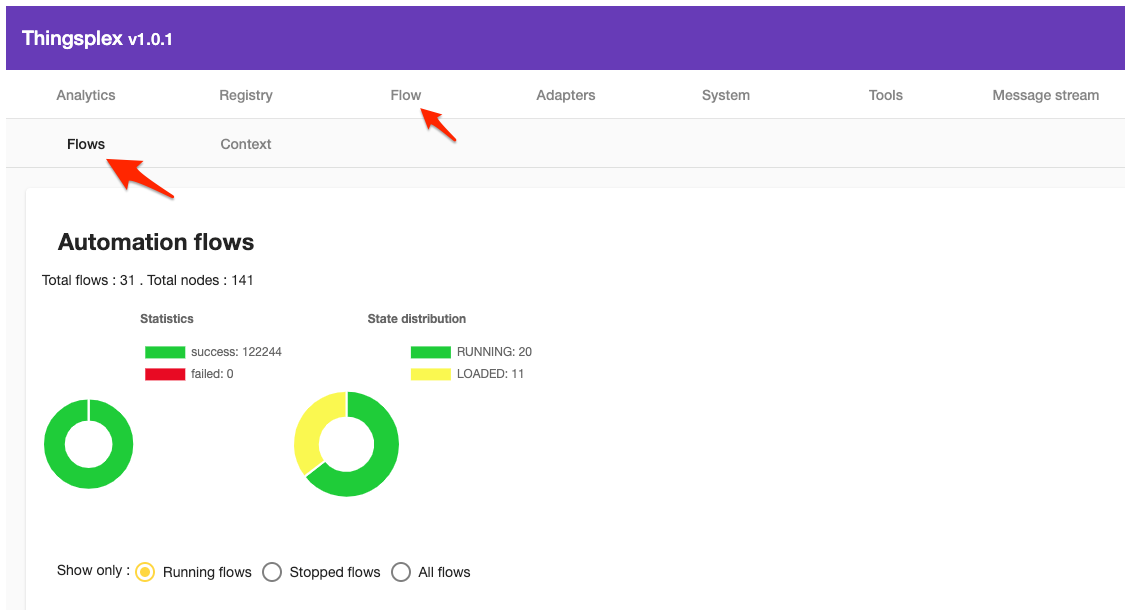Open the Analytics tab
Image resolution: width=1125 pixels, height=610 pixels.
tap(85, 95)
